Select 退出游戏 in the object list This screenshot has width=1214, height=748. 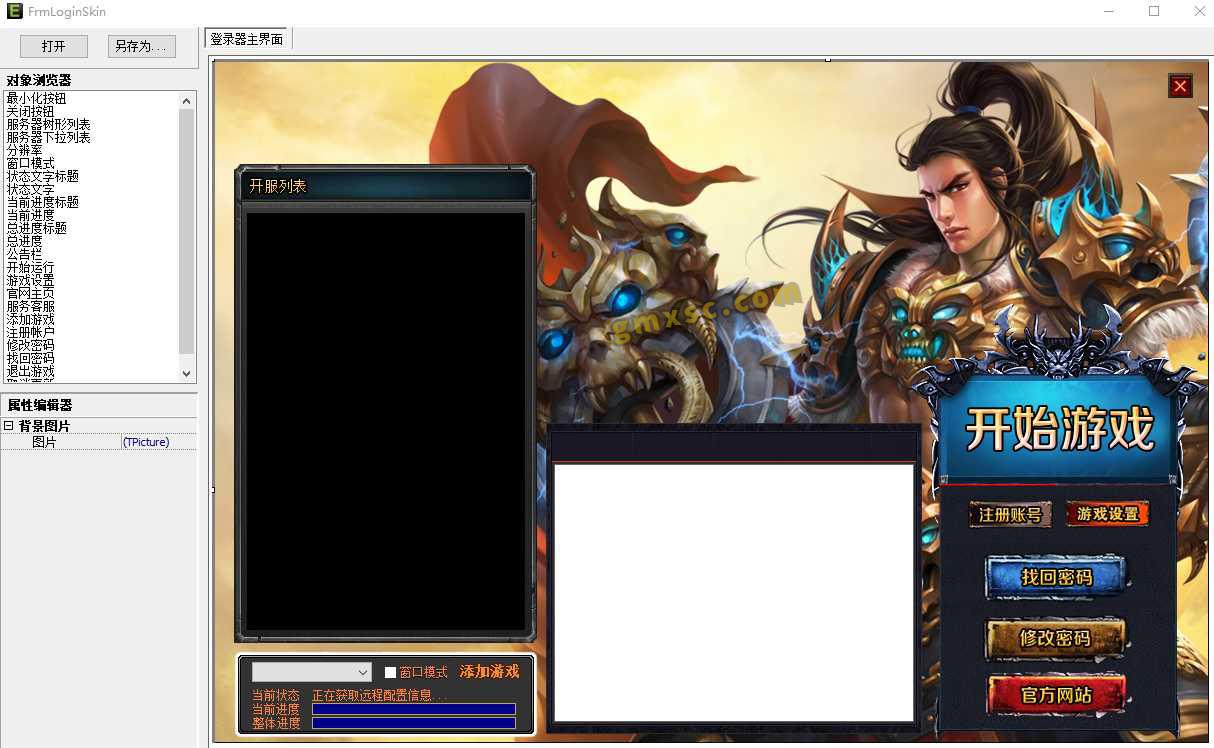point(30,371)
